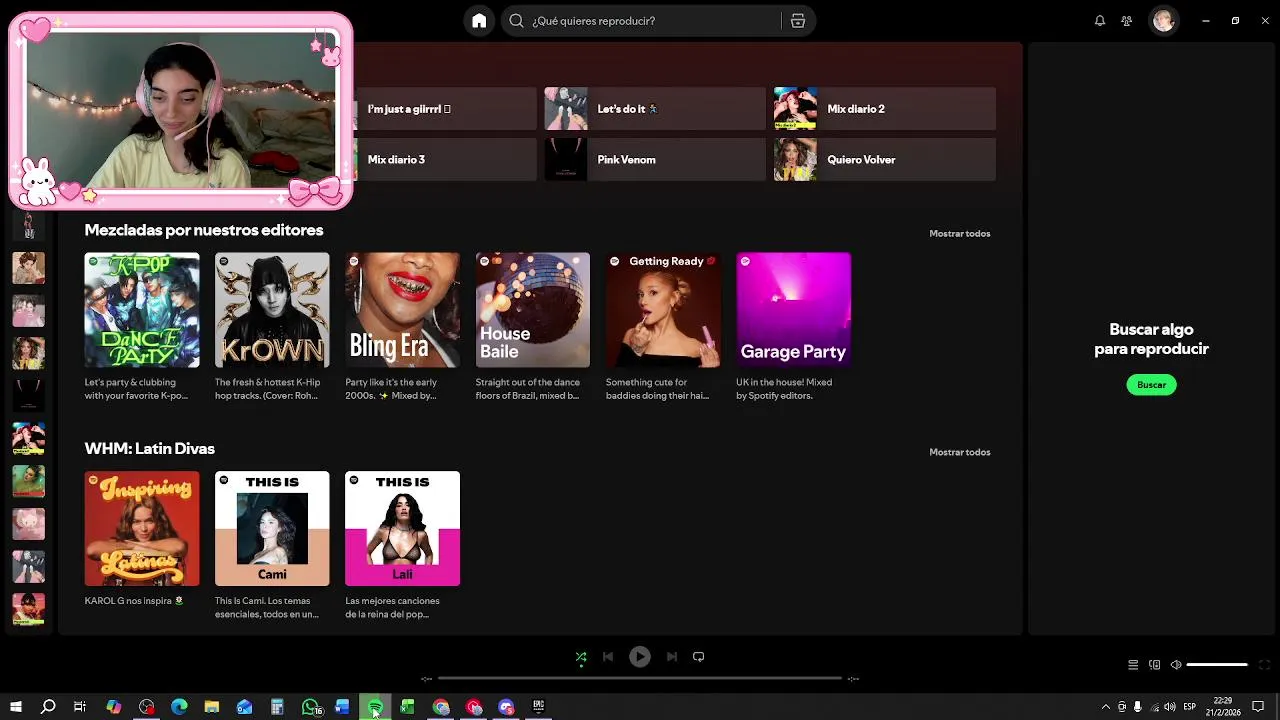Open the Wi-Fi network tray icon
This screenshot has width=1280, height=720.
point(1154,707)
